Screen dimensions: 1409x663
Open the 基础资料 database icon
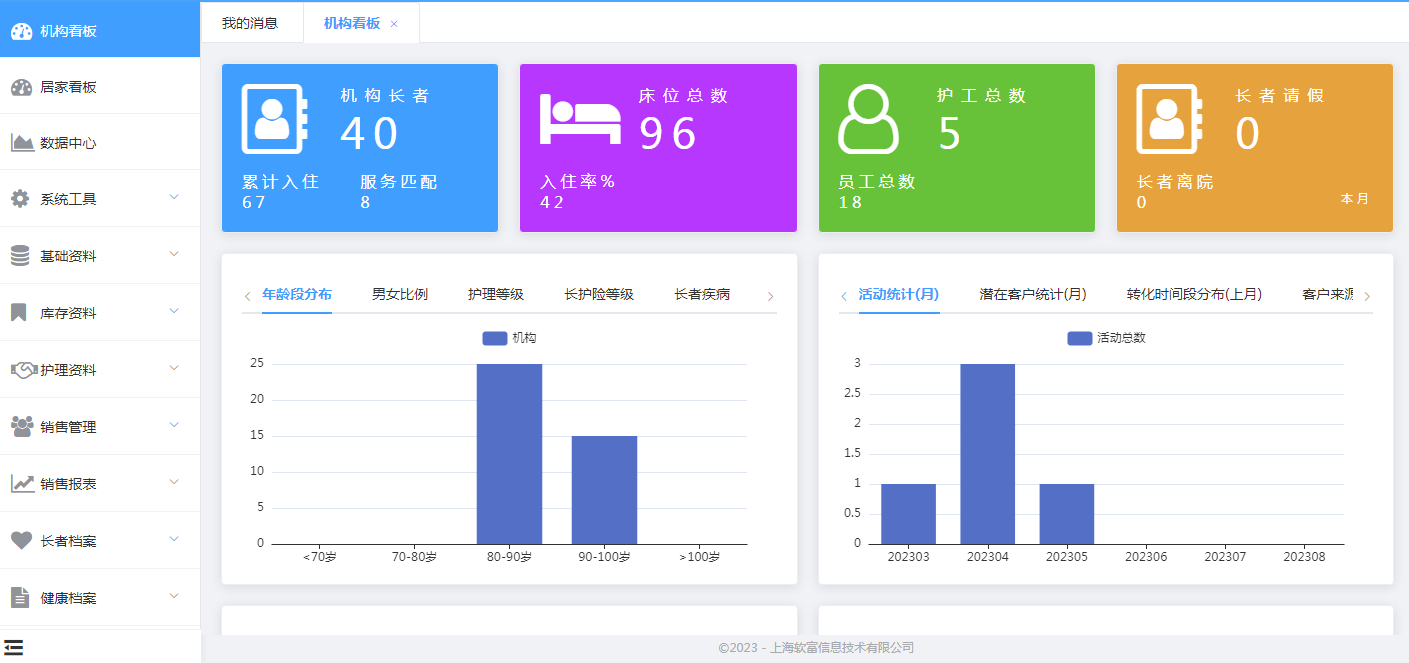click(x=20, y=255)
